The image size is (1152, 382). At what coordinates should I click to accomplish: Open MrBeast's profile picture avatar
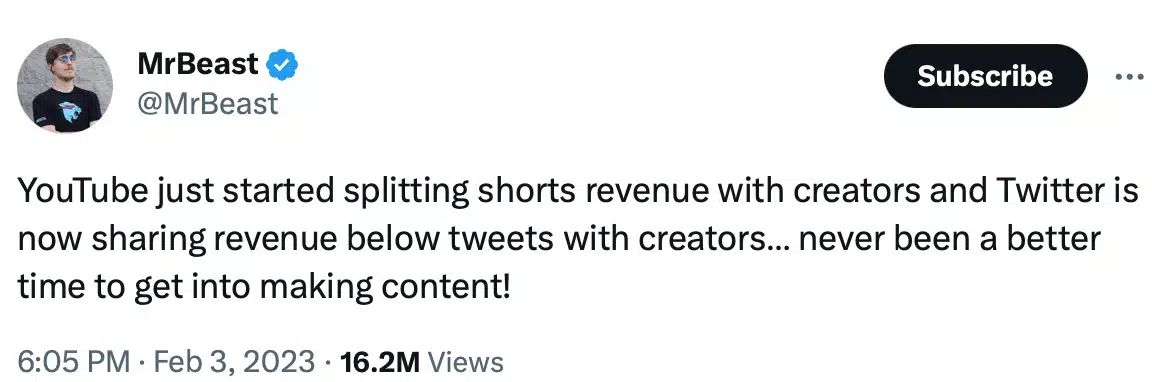(65, 85)
